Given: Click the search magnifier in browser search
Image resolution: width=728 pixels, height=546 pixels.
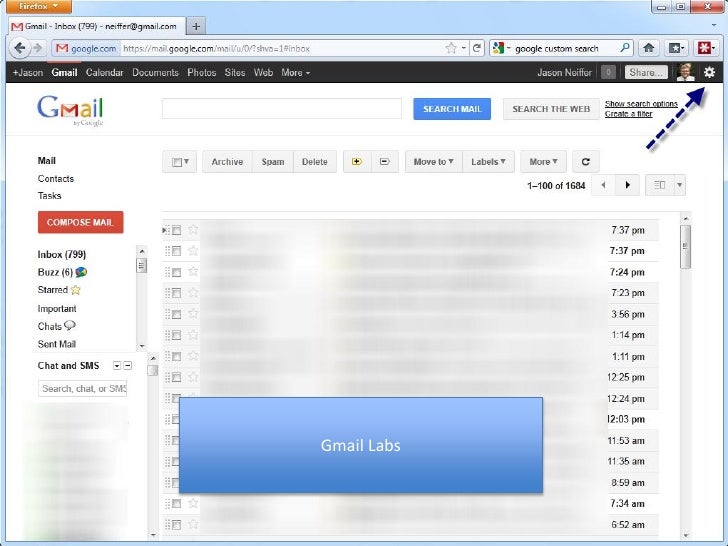Looking at the screenshot, I should 624,48.
